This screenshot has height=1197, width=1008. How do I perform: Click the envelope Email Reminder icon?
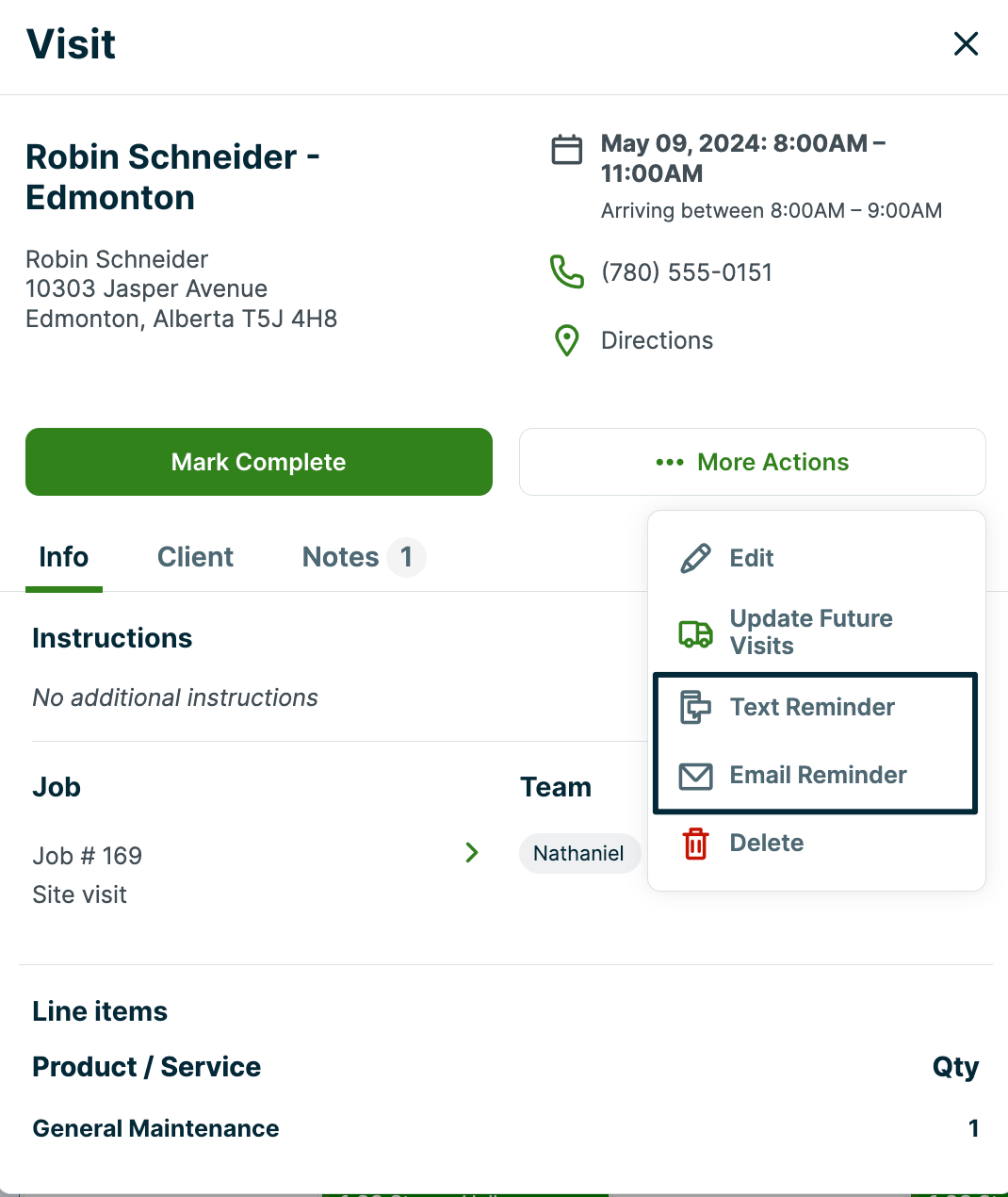click(695, 776)
